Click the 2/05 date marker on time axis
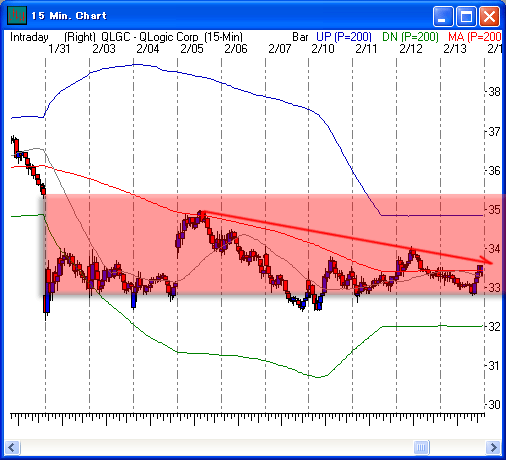 pos(192,49)
